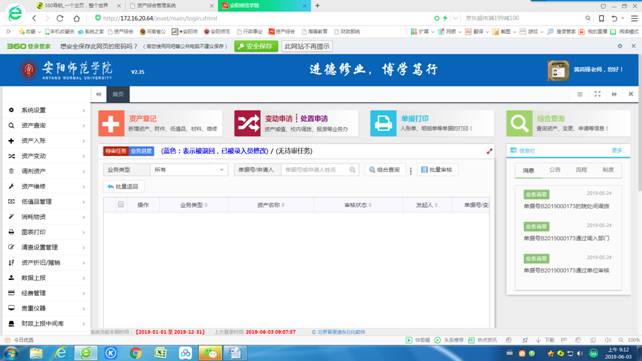642x361 pixels.
Task: Click the browser address bar URL
Action: [160, 18]
